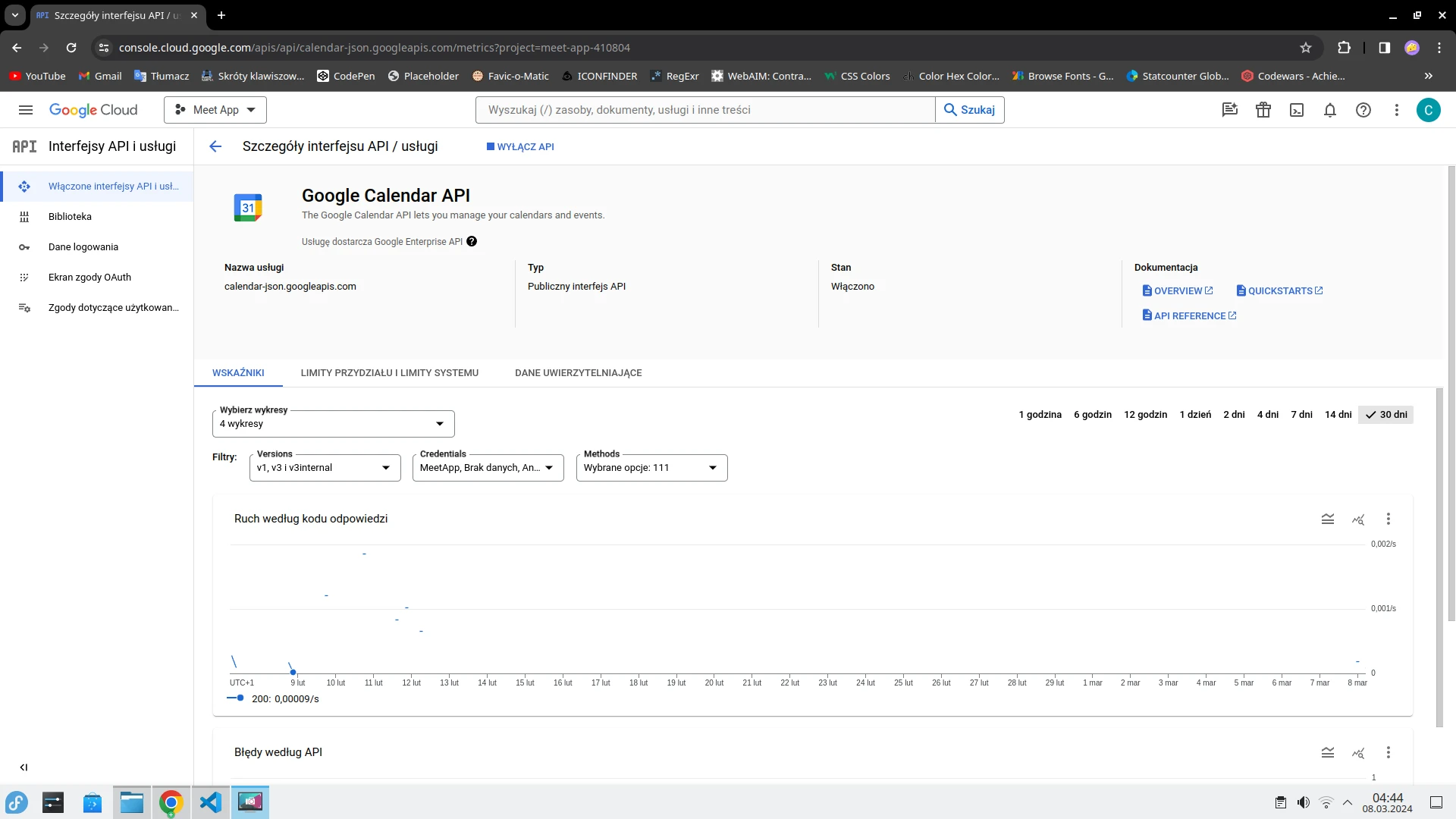The width and height of the screenshot is (1456, 819).
Task: Open the help question mark menu
Action: [1363, 110]
